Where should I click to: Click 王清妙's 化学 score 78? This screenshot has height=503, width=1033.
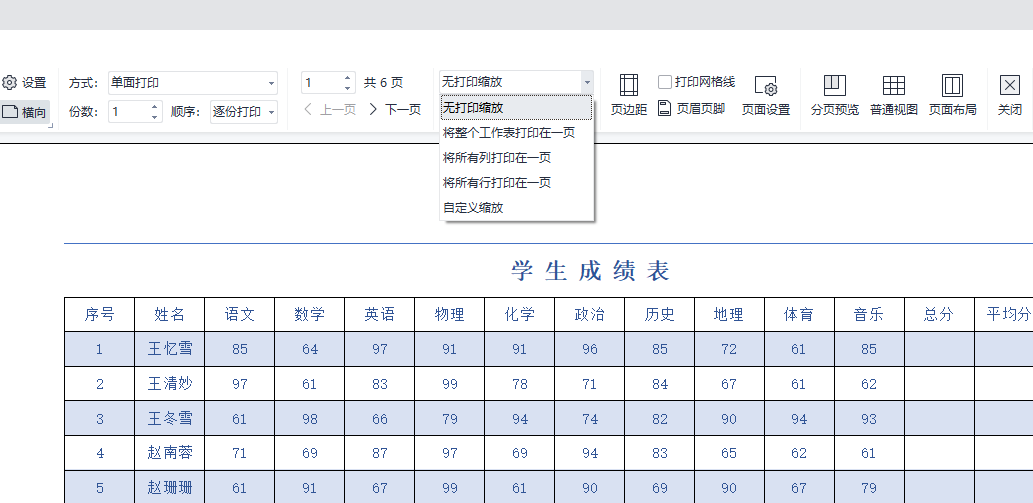click(520, 384)
